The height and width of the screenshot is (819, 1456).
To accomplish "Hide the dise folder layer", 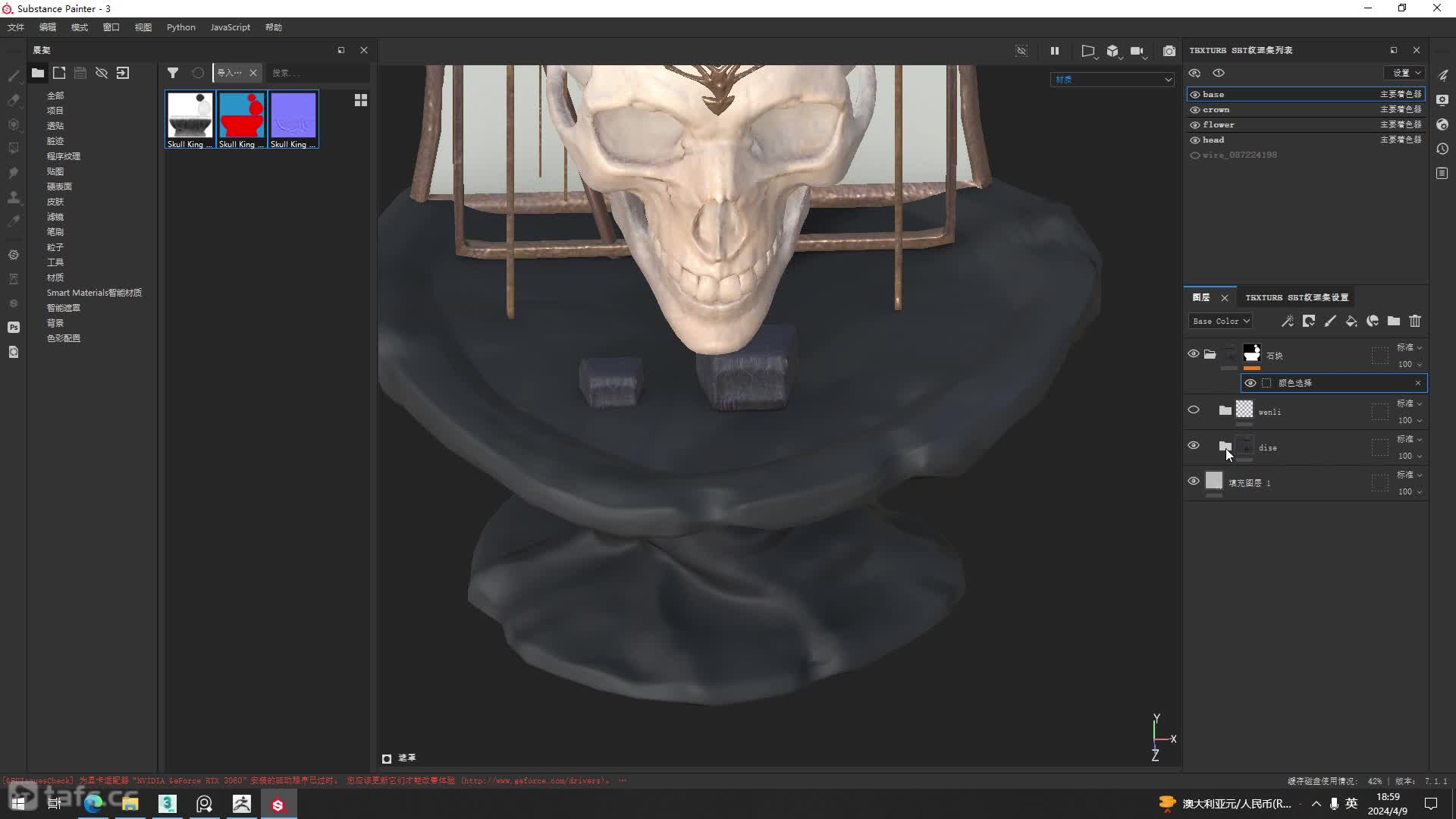I will tap(1194, 446).
